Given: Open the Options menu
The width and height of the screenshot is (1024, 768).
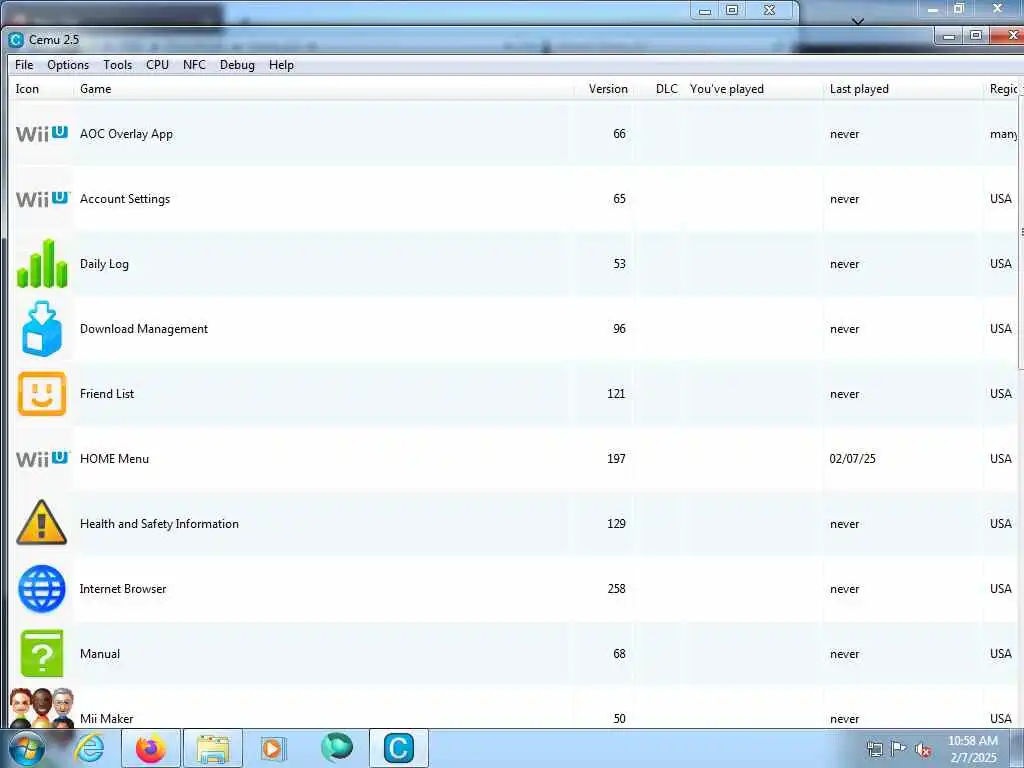Looking at the screenshot, I should [68, 65].
